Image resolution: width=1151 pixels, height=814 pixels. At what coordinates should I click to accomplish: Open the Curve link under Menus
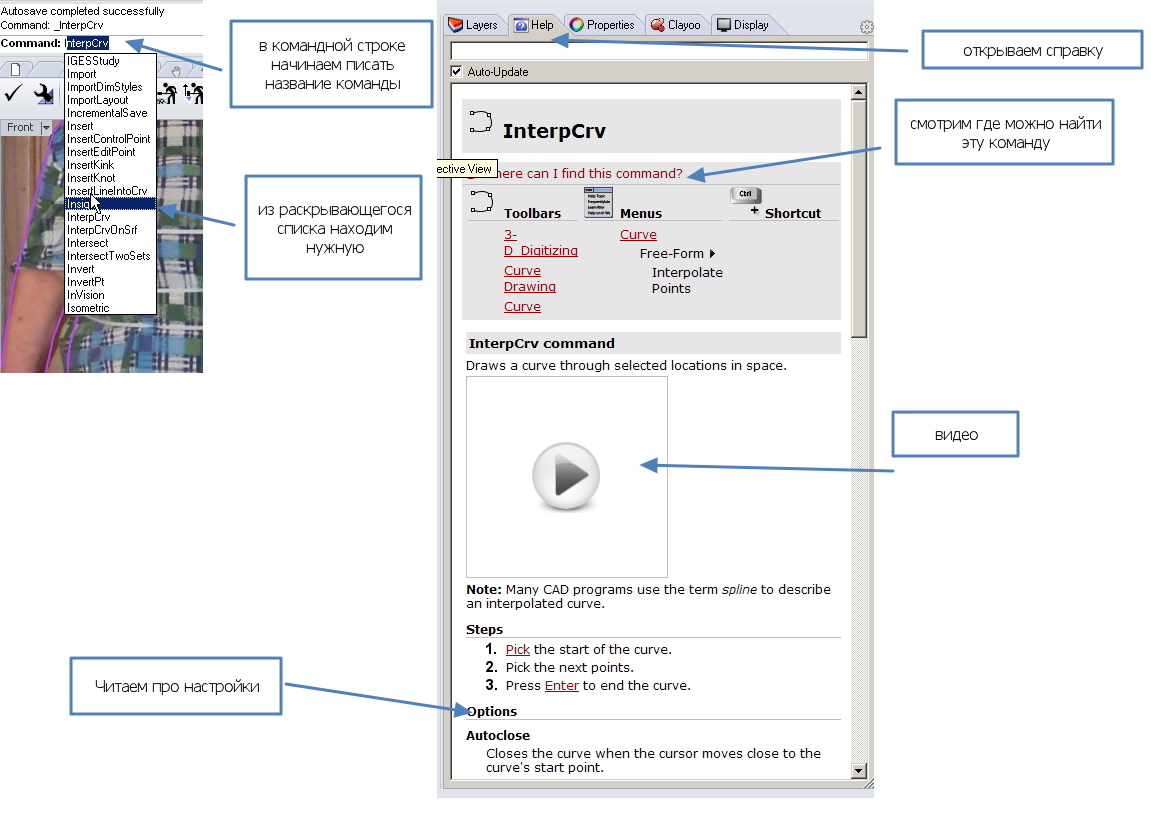pyautogui.click(x=638, y=235)
